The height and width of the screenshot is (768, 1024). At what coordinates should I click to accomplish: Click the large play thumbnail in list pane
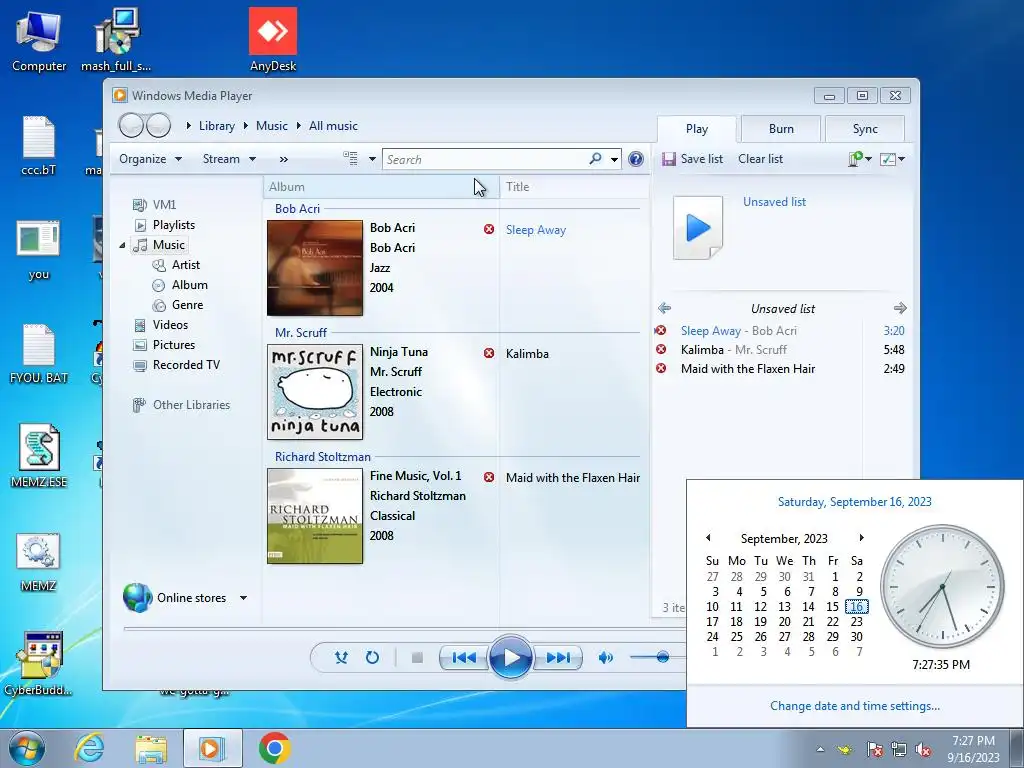coord(698,228)
